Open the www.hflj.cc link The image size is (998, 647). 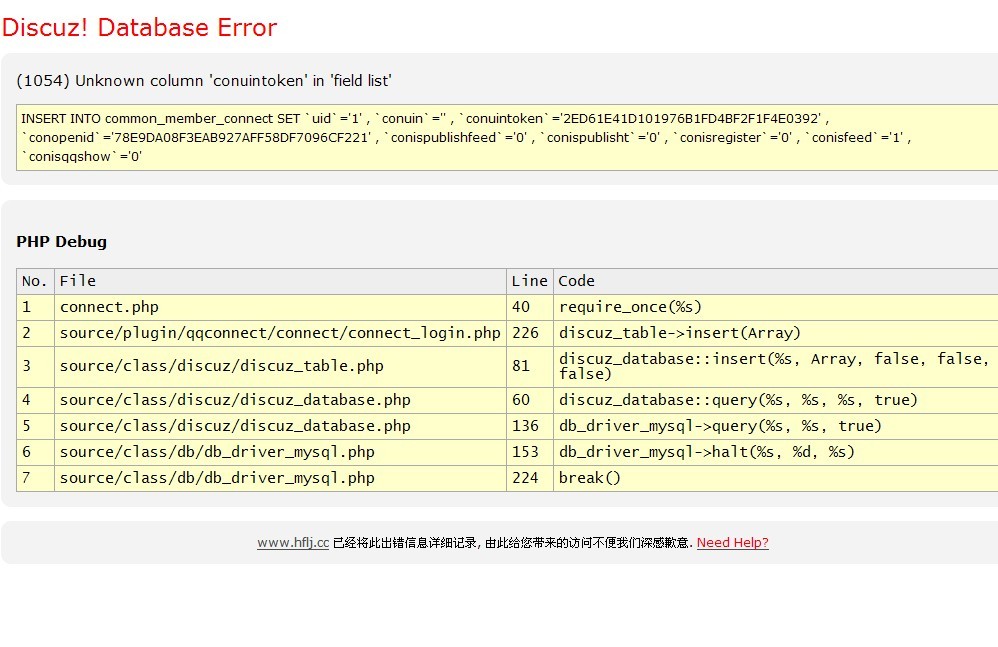click(293, 543)
